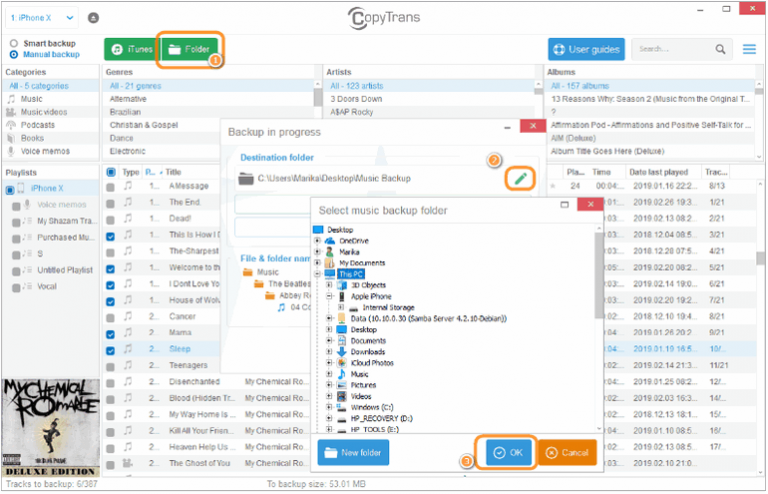This screenshot has width=768, height=494.
Task: Select the Voice memos category
Action: [x=44, y=151]
